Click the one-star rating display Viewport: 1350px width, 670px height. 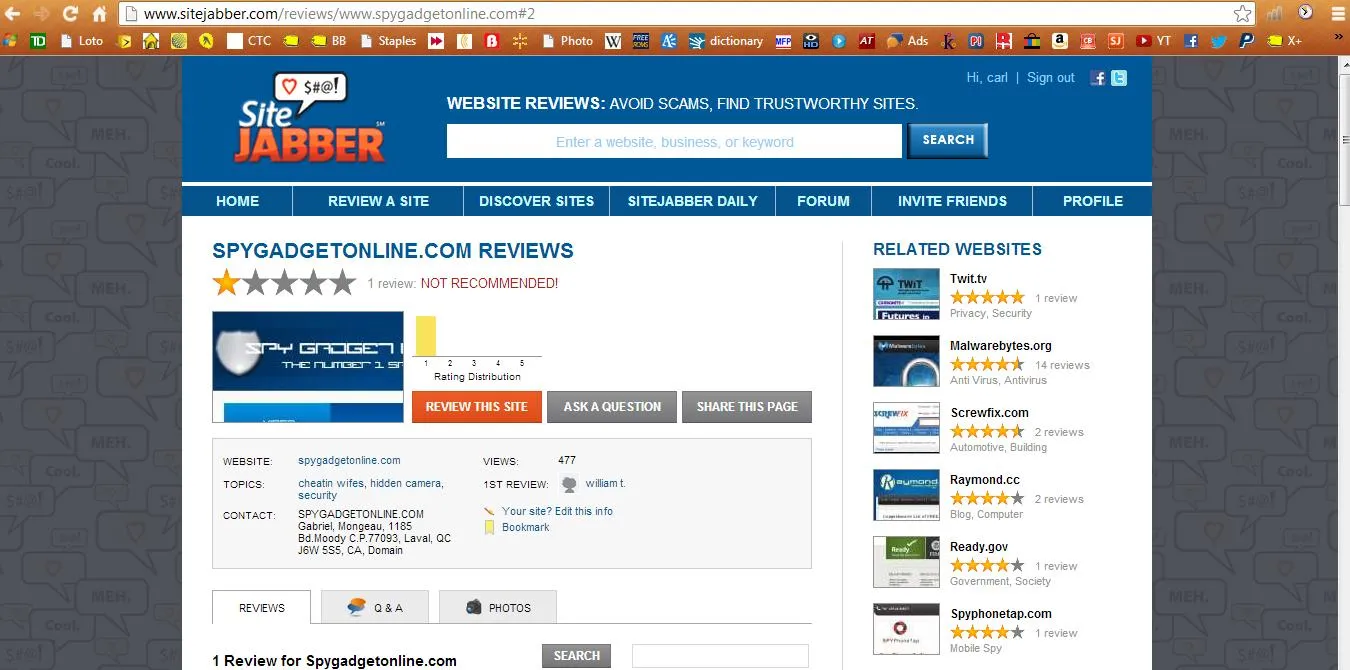[x=284, y=283]
